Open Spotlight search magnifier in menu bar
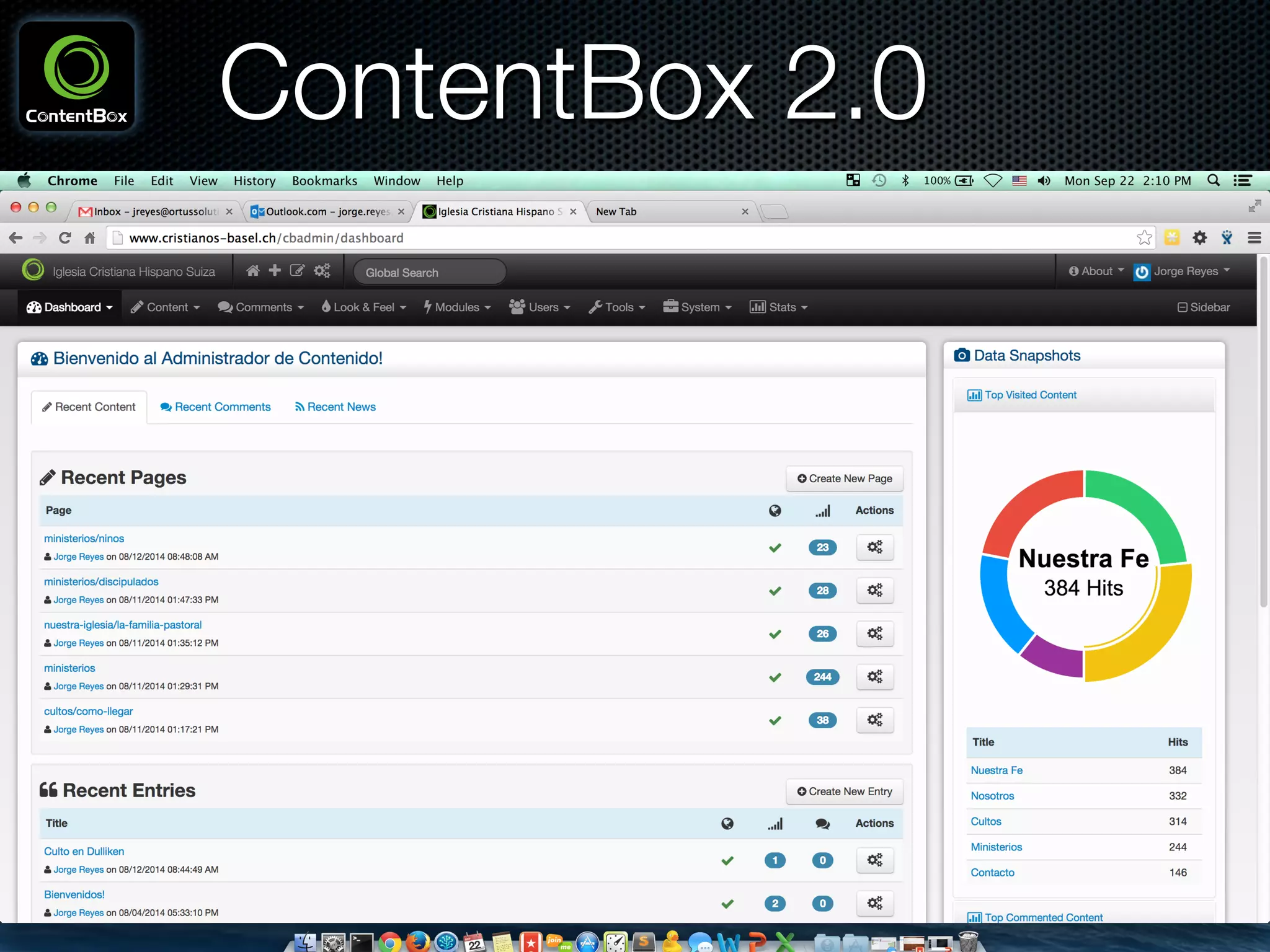Screen dimensions: 1270x952 (x=1214, y=180)
